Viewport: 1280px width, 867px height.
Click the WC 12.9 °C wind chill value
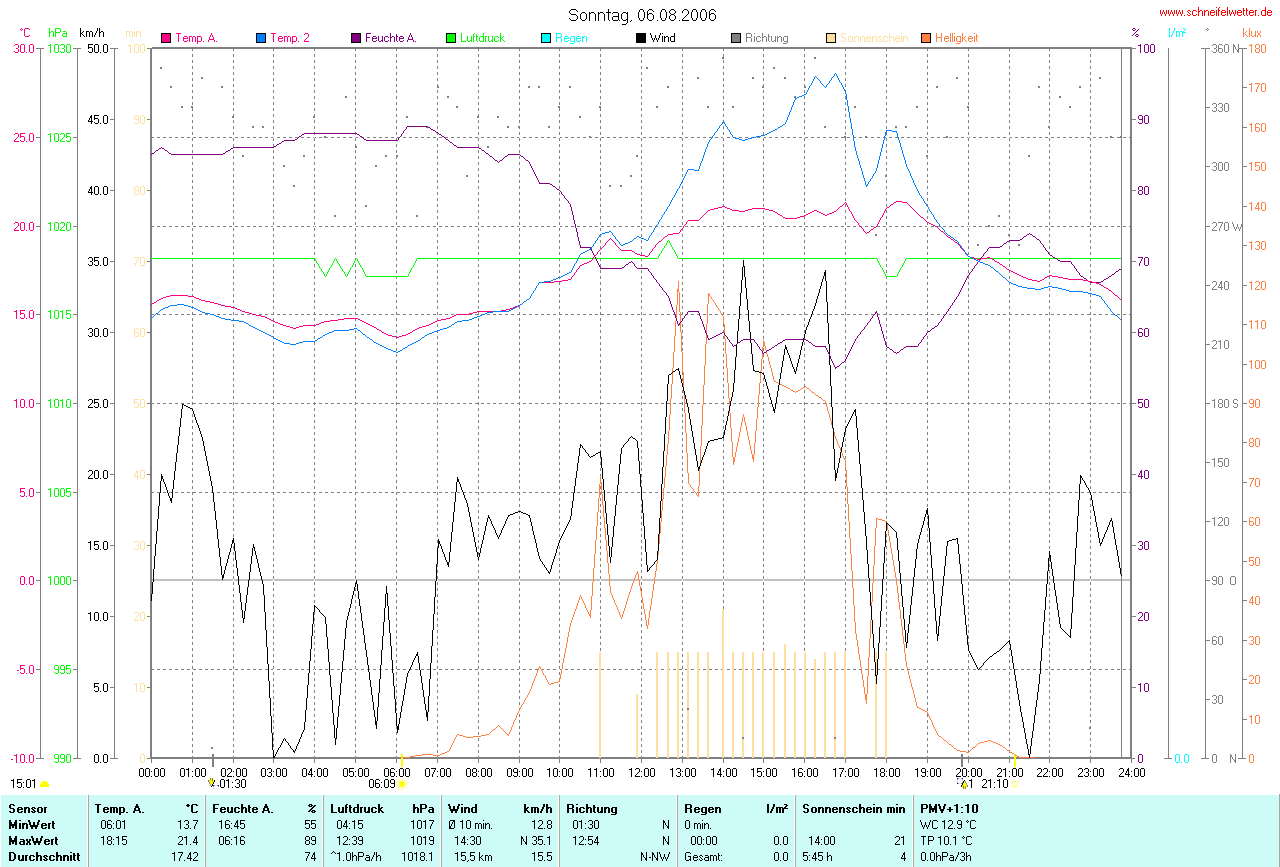point(947,825)
